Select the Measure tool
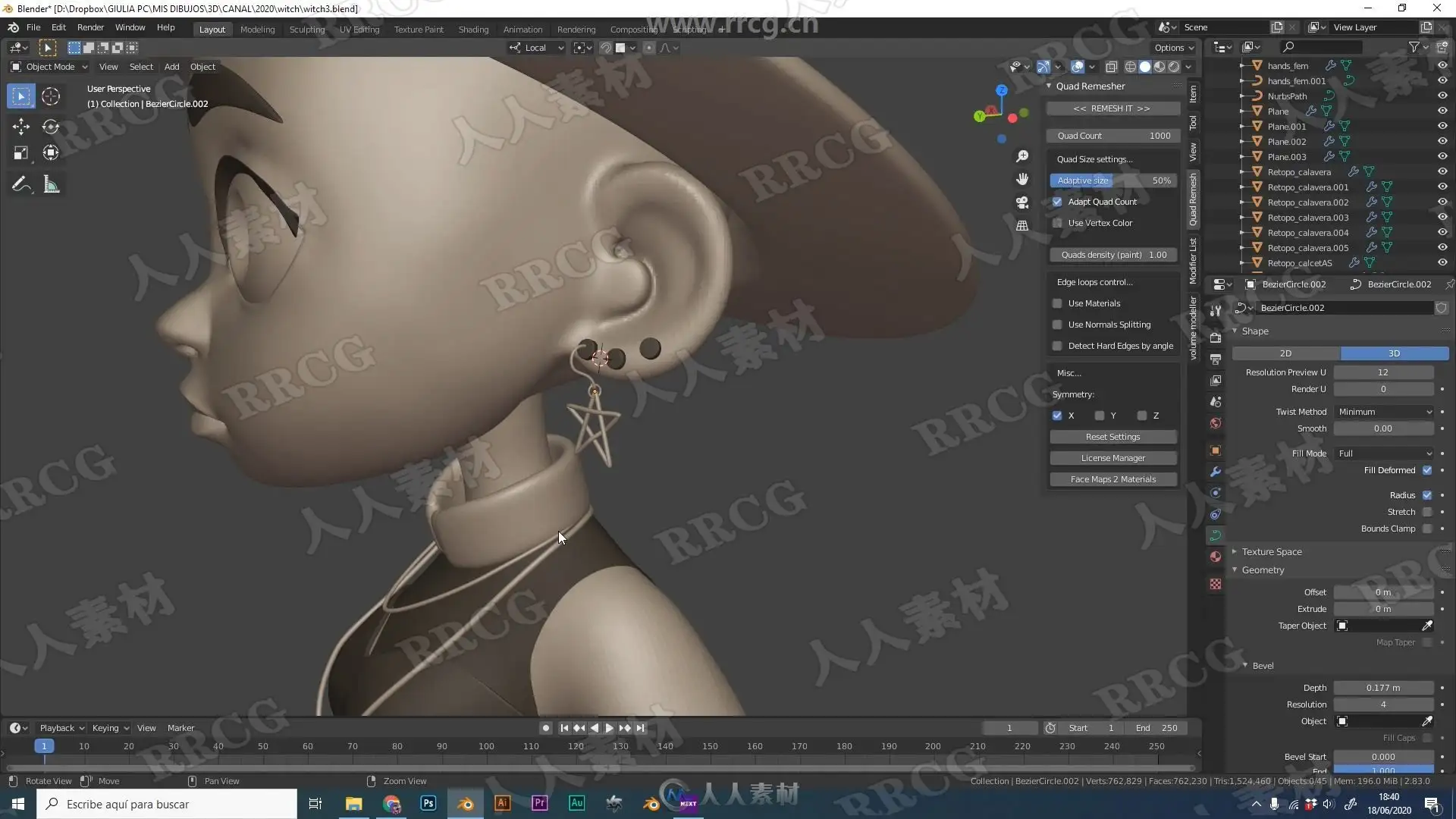Viewport: 1456px width, 819px height. pos(51,185)
